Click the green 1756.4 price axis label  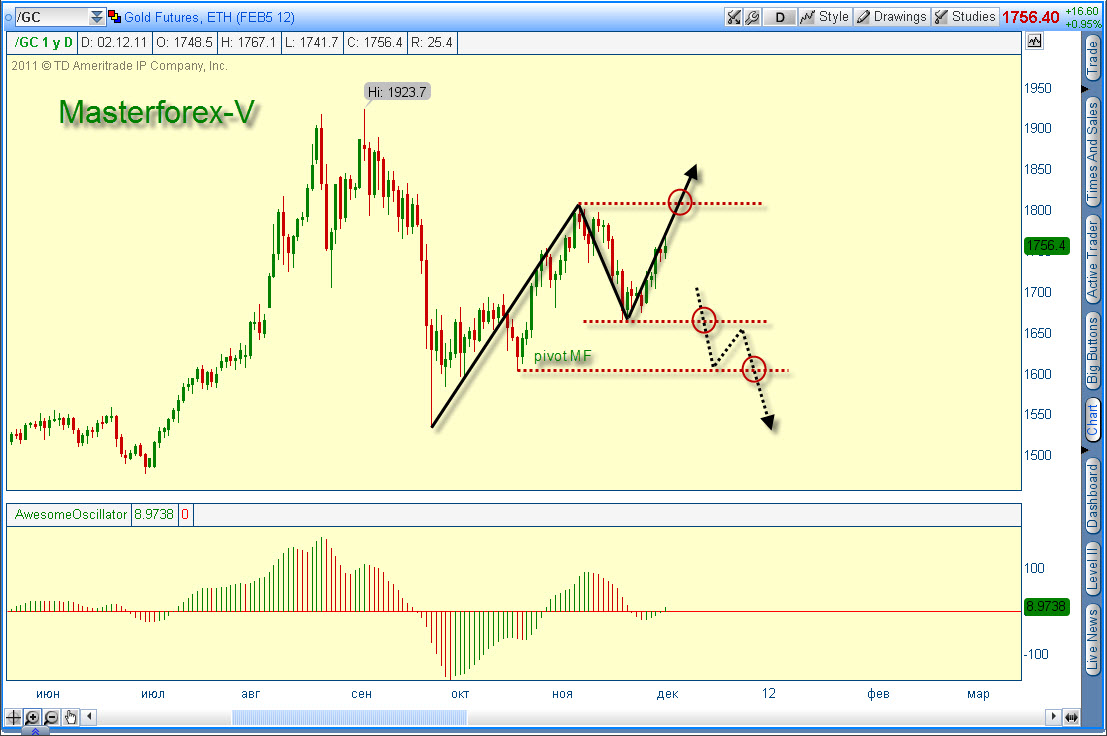(1047, 246)
